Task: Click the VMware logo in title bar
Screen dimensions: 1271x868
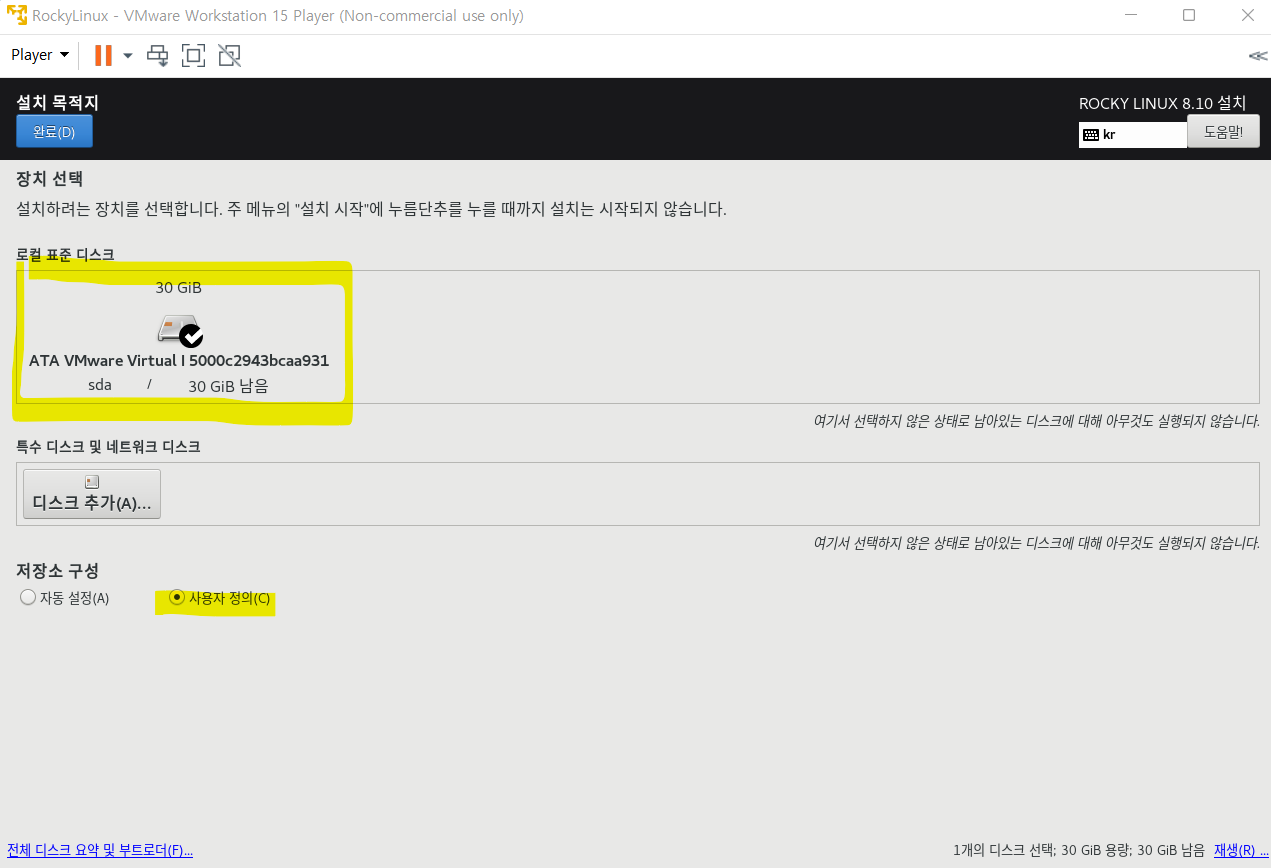Action: tap(16, 16)
